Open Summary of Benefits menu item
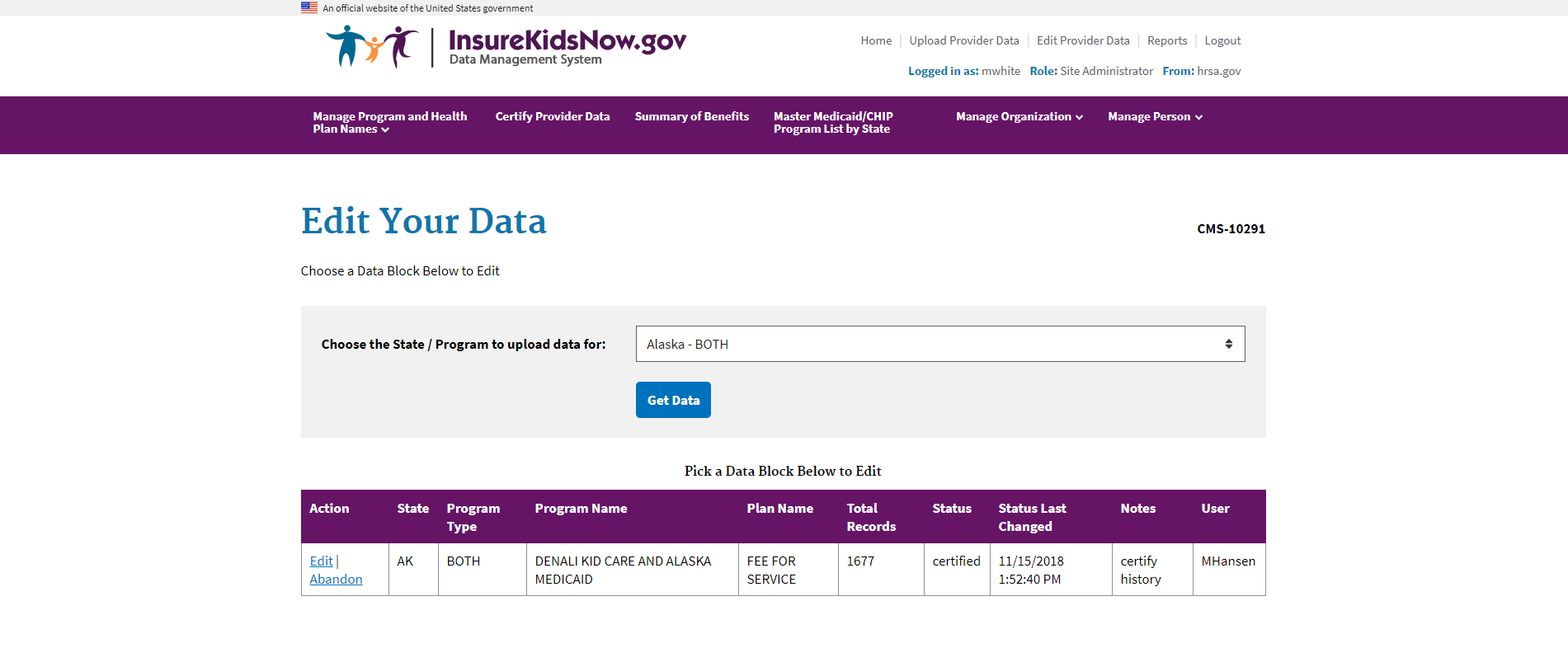The image size is (1568, 648). [x=691, y=117]
